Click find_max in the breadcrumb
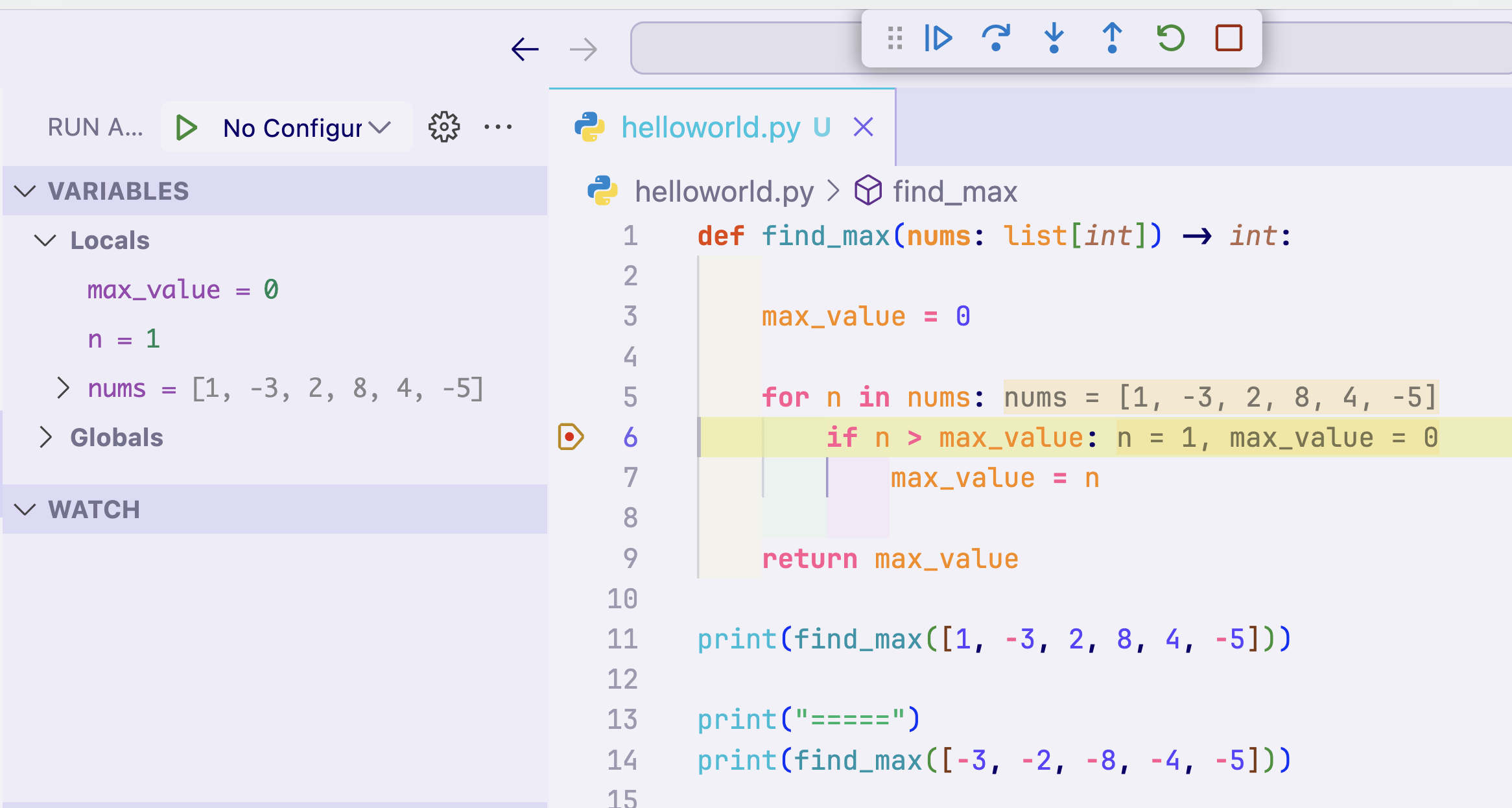 coord(954,192)
